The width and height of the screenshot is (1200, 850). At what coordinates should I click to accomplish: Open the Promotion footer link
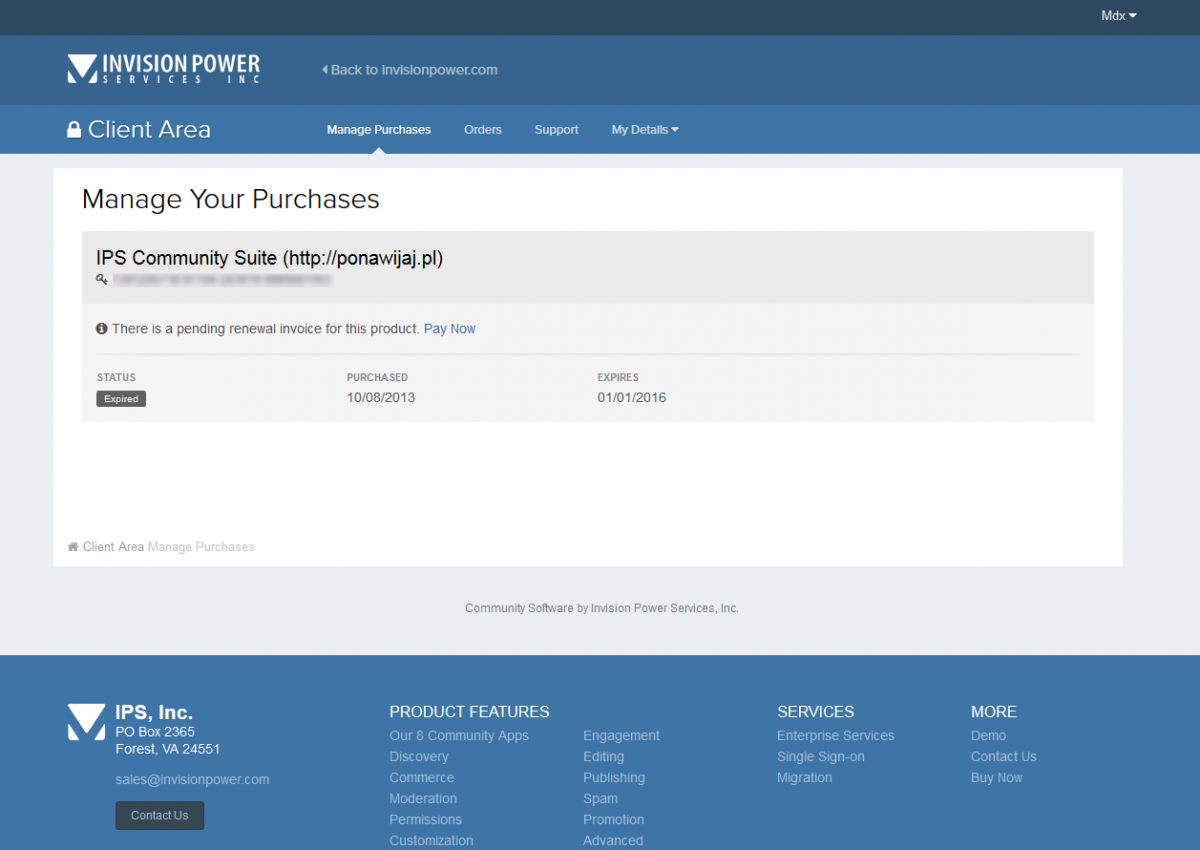[614, 820]
